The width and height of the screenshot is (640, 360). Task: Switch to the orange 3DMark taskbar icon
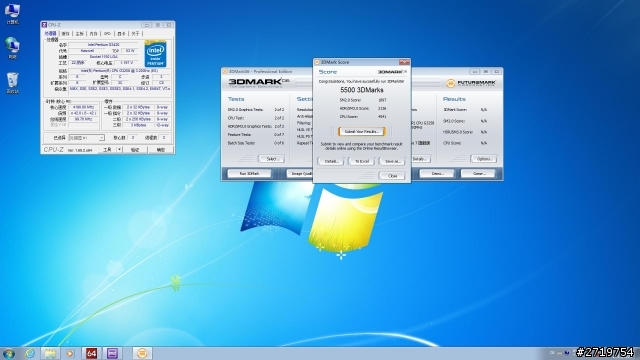click(142, 353)
